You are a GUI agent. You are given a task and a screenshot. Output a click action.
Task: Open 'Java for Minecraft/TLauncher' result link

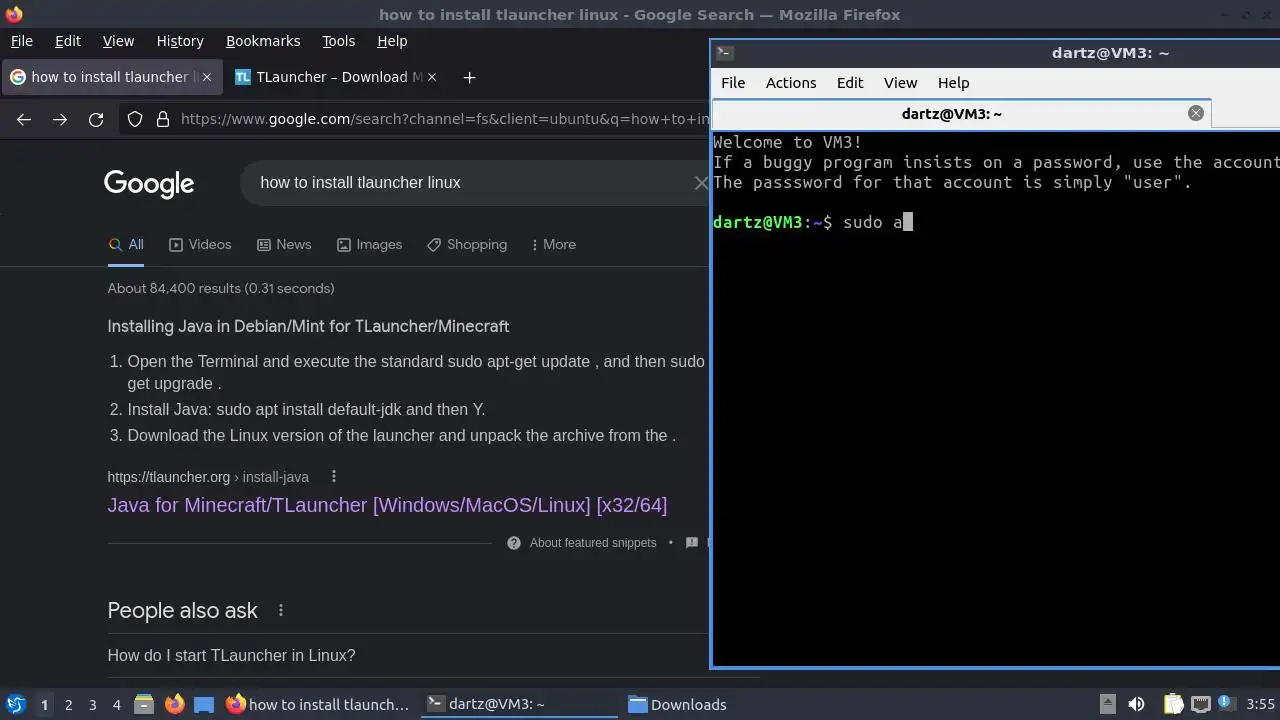pos(387,505)
